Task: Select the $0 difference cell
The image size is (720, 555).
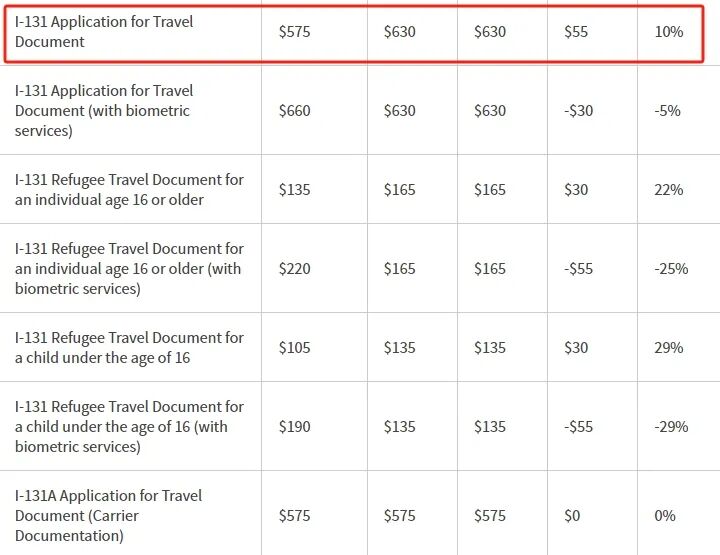Action: coord(572,516)
